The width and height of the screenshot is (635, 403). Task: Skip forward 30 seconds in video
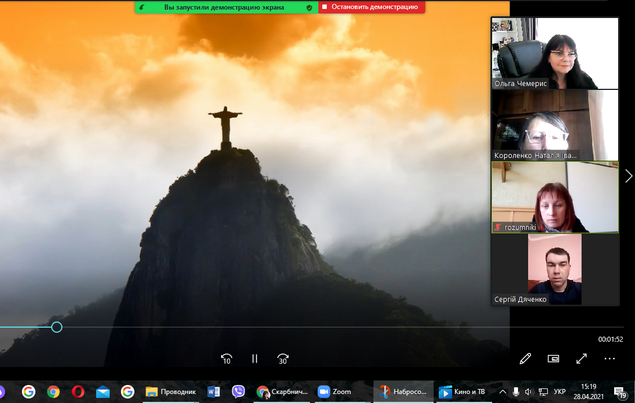pos(283,358)
